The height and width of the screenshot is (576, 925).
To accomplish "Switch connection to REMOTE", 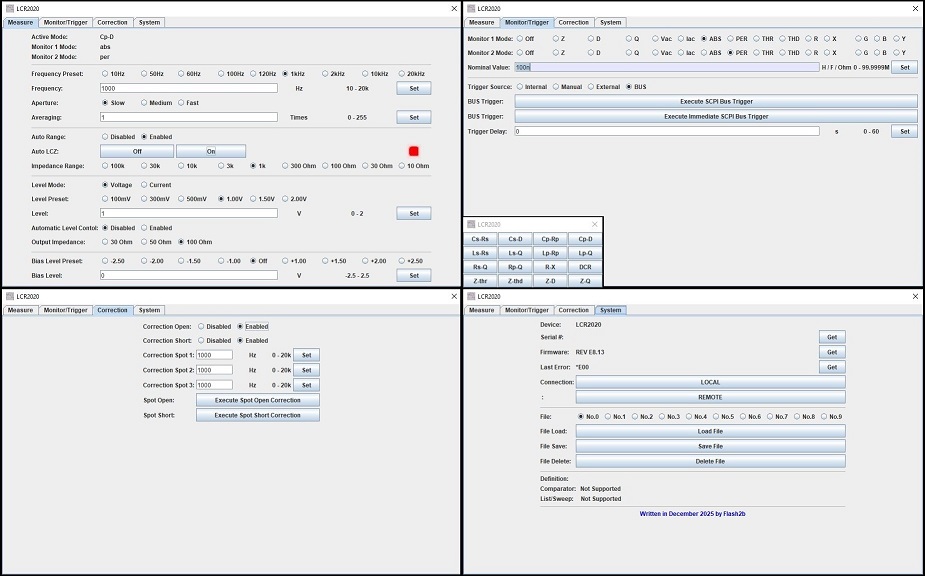I will point(710,398).
